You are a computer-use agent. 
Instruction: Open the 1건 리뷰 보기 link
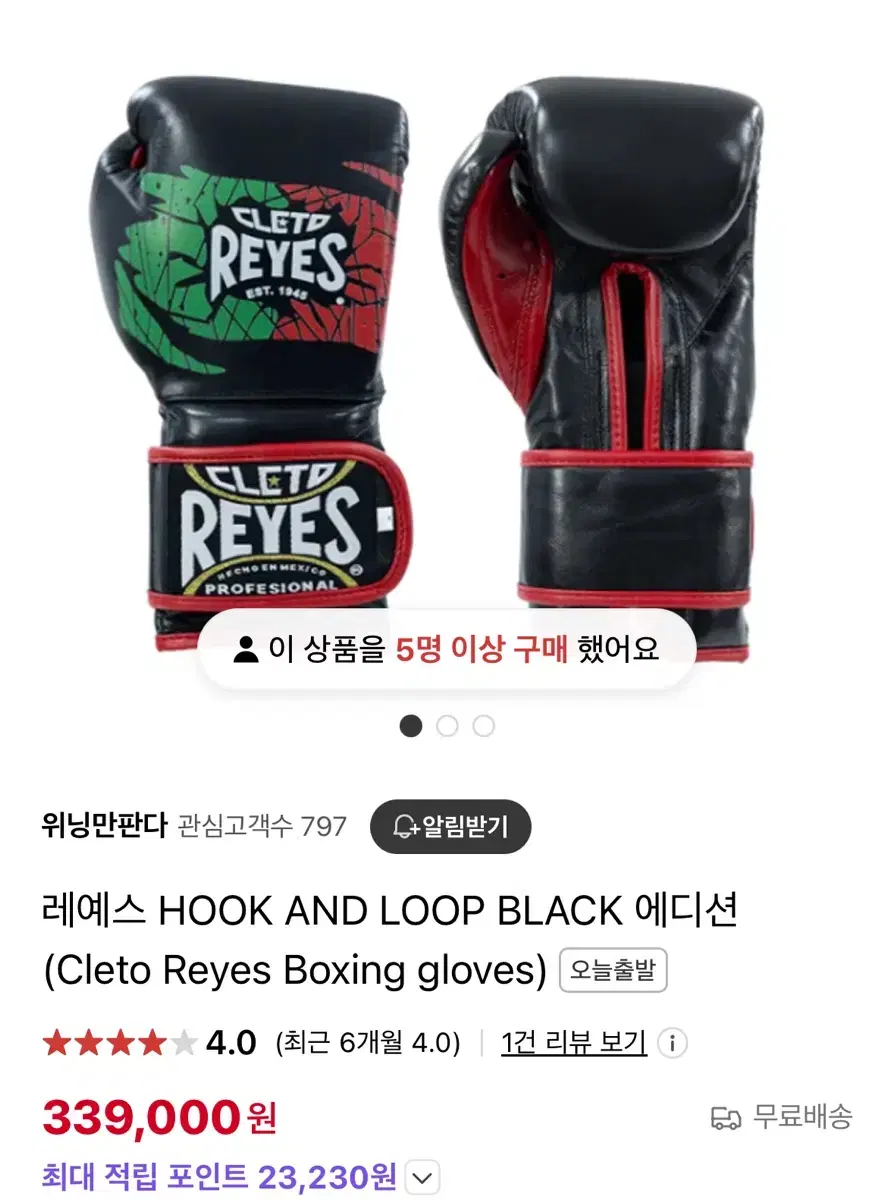[573, 1043]
